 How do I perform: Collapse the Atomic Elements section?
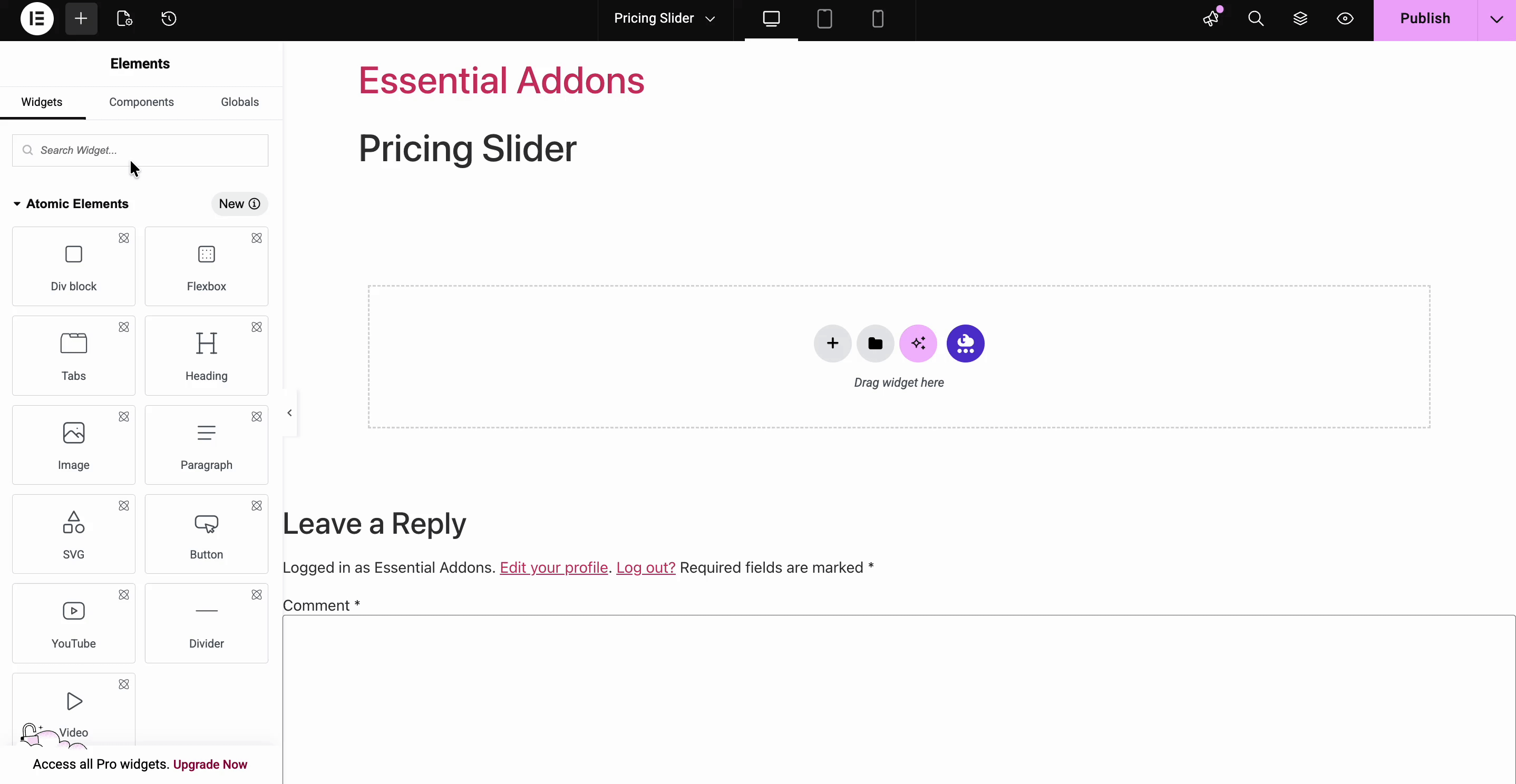tap(16, 203)
